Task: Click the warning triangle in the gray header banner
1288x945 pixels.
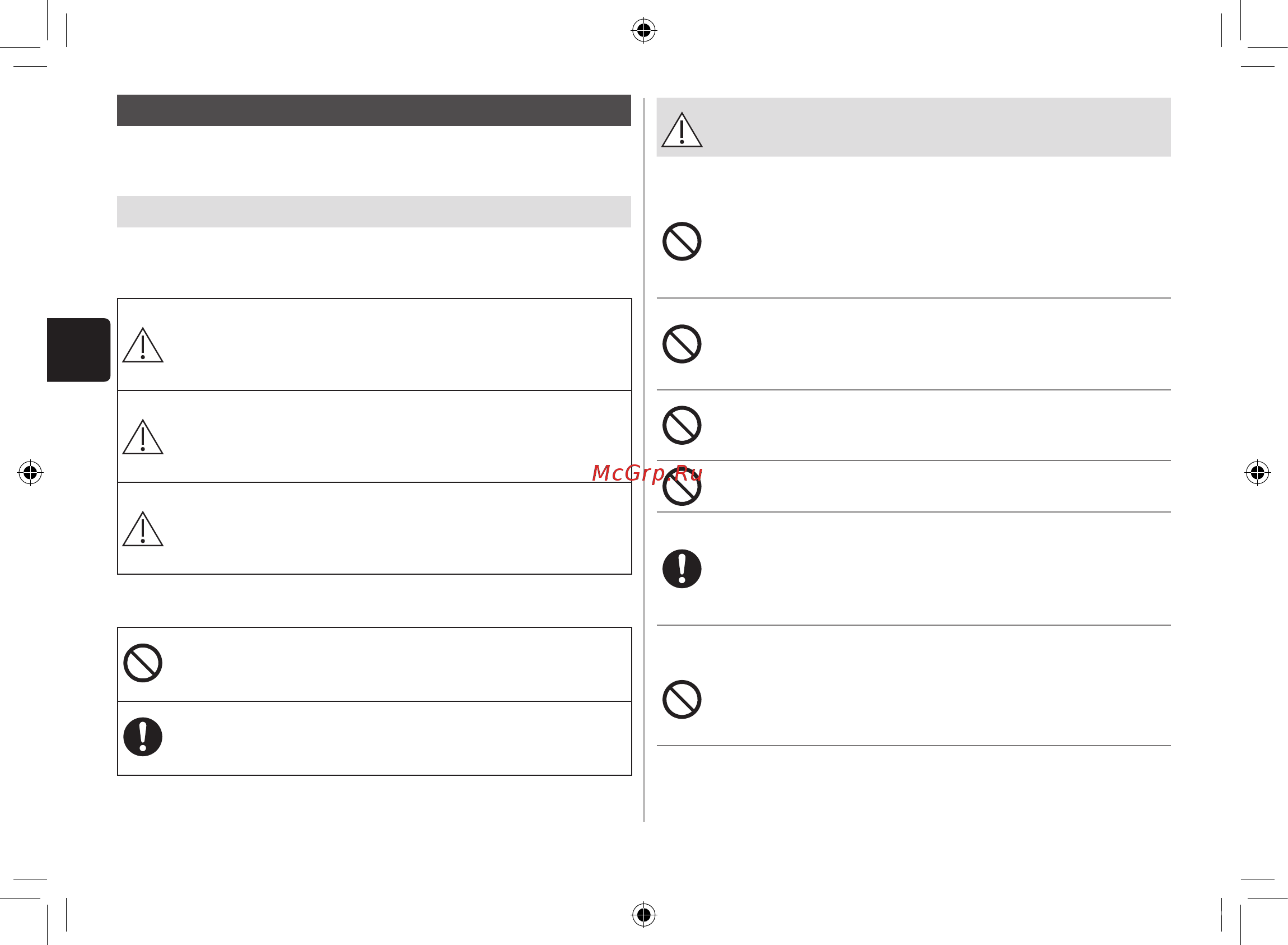Action: point(682,130)
